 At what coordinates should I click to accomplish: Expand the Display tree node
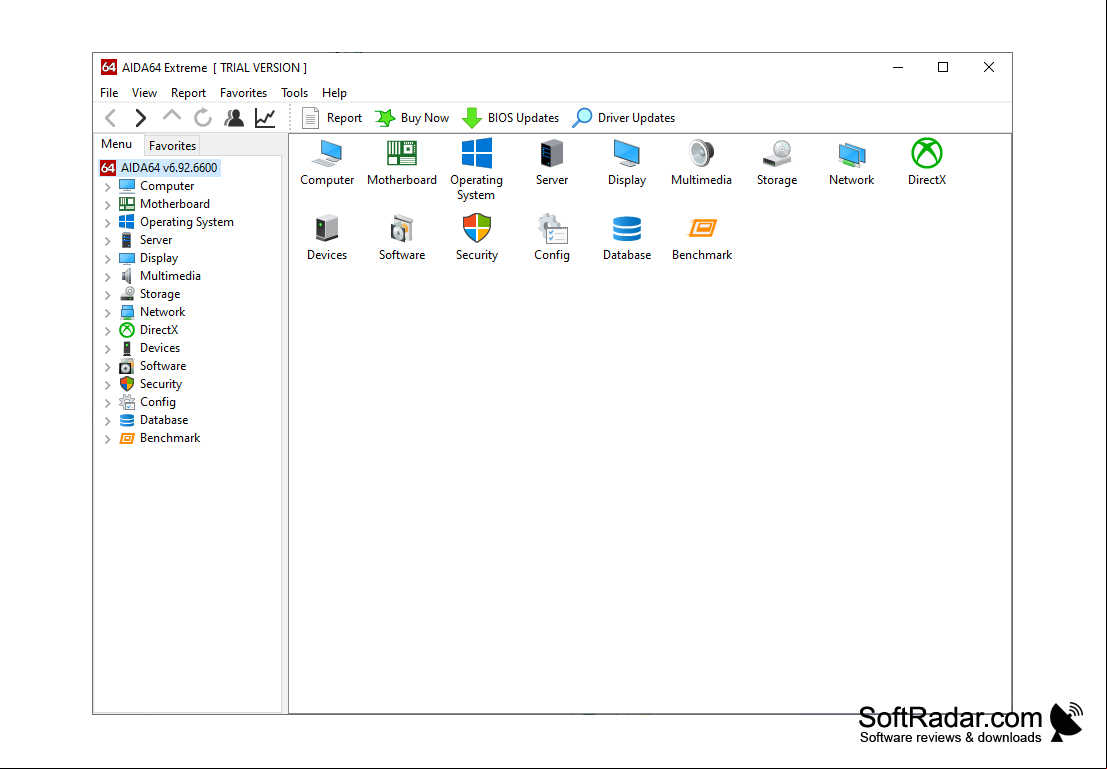click(x=107, y=258)
